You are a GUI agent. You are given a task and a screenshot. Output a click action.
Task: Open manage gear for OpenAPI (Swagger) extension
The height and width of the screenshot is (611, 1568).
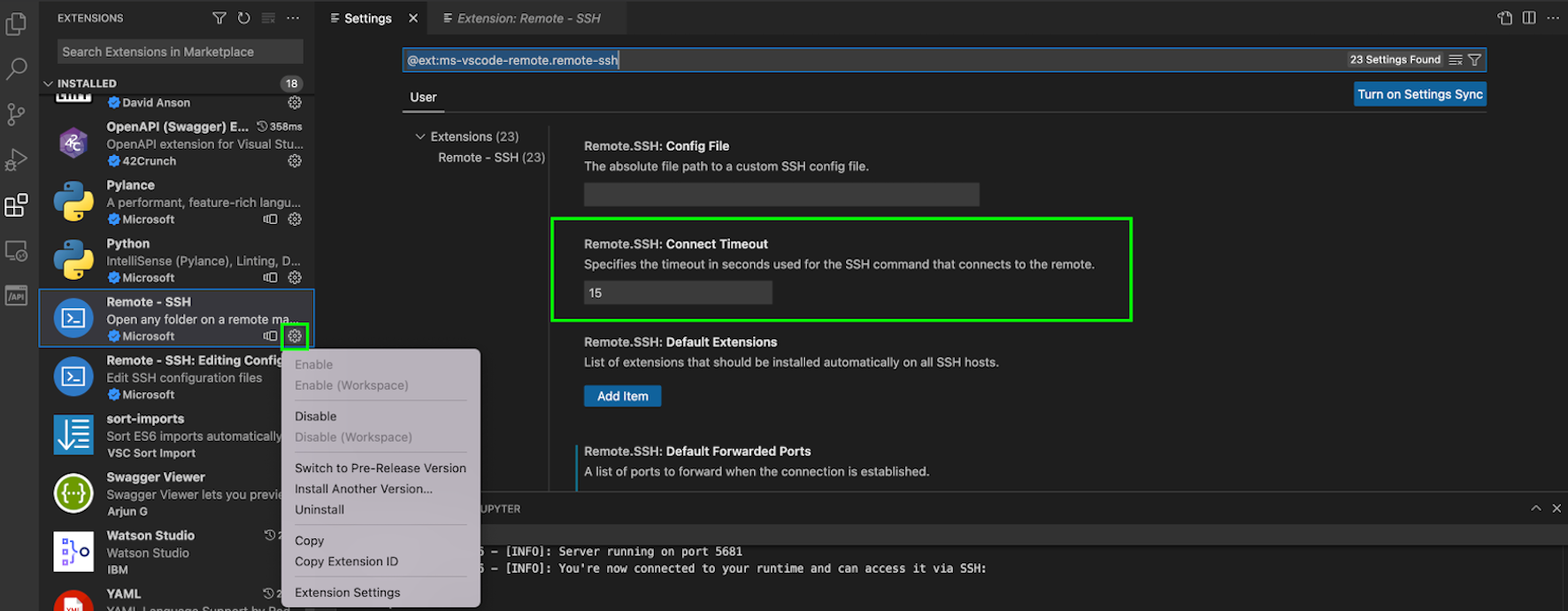click(x=295, y=161)
